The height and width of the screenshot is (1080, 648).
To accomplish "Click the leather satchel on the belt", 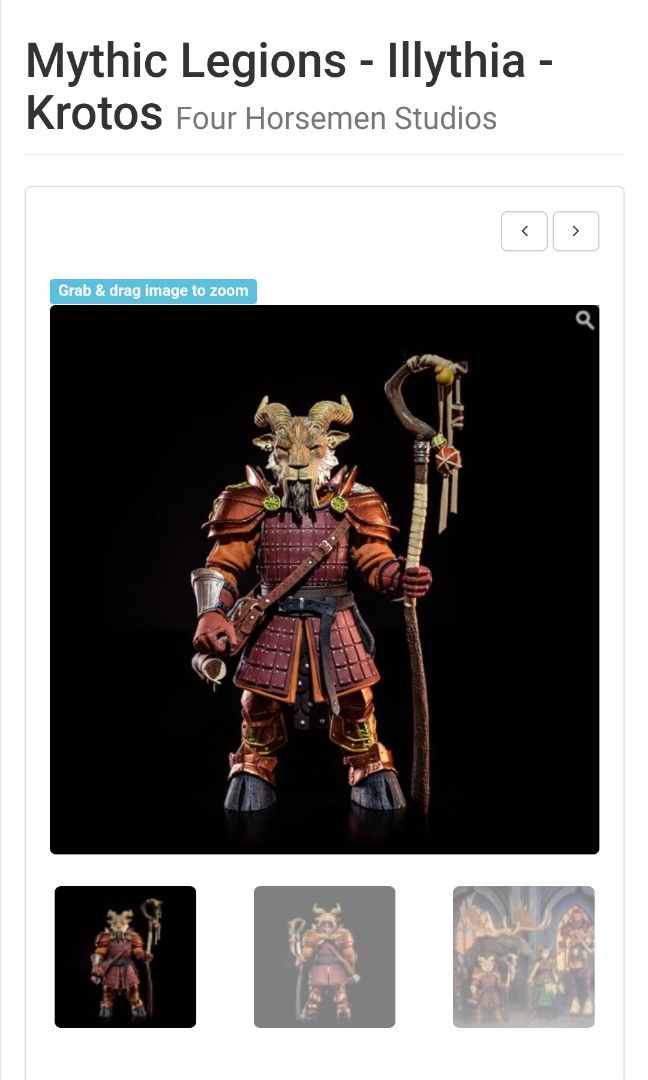I will 250,621.
